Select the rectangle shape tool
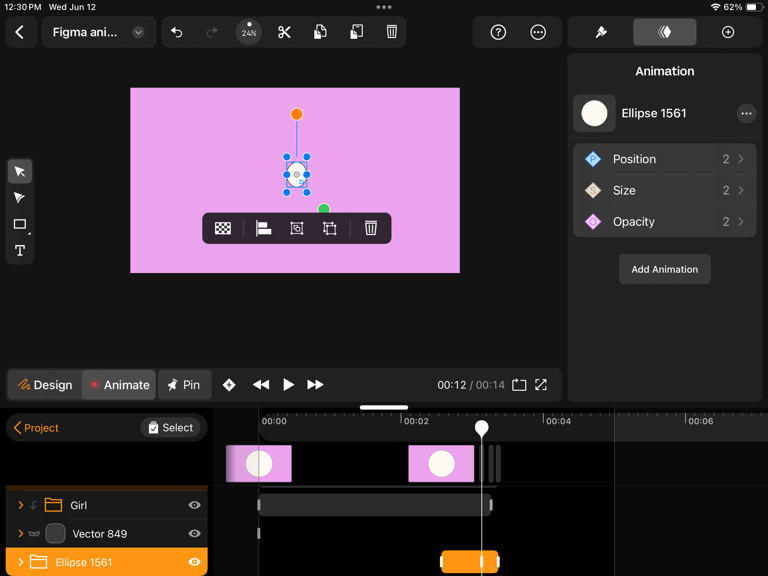The image size is (768, 576). (20, 224)
